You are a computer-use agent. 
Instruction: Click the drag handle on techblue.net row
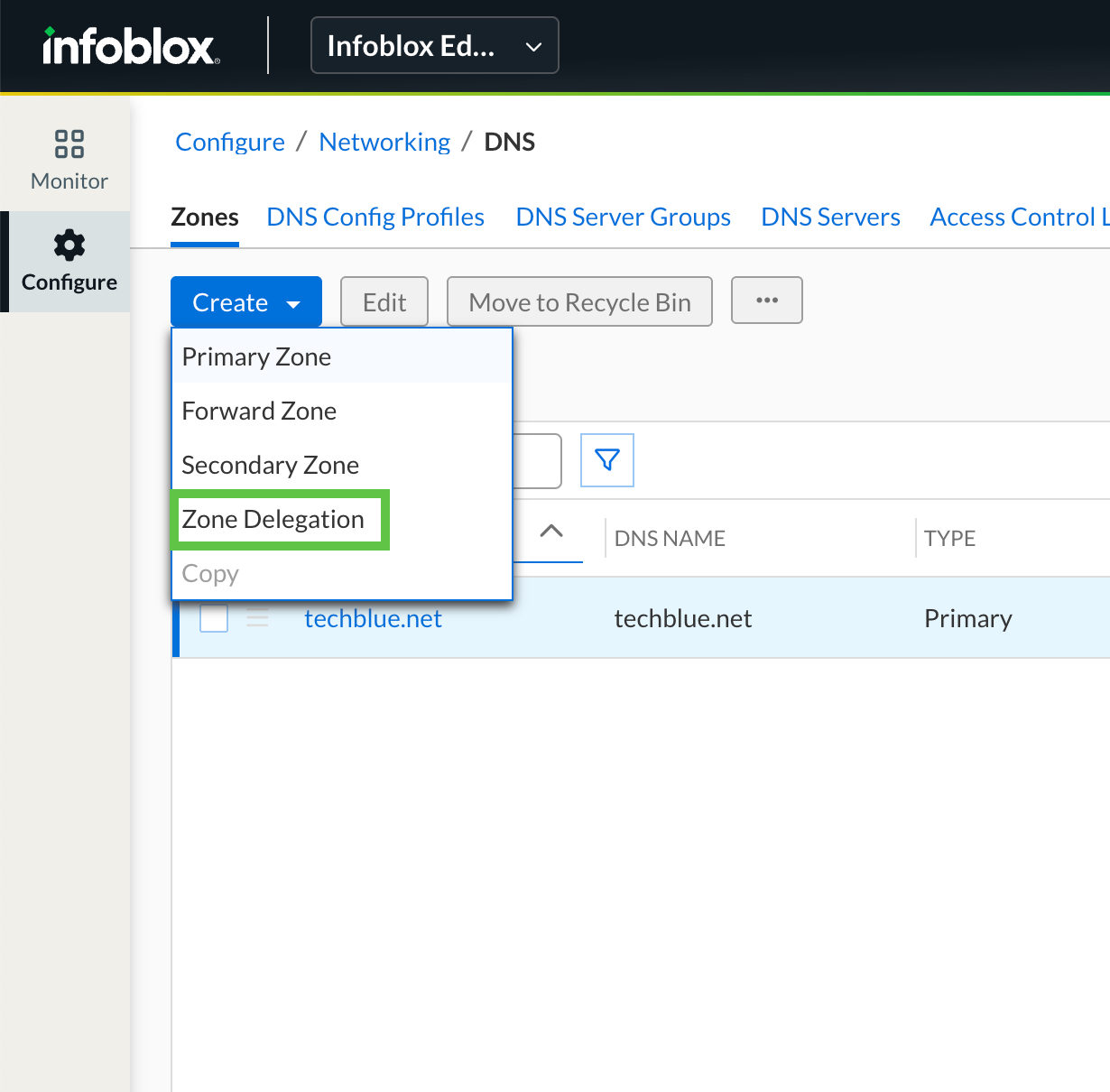point(258,619)
